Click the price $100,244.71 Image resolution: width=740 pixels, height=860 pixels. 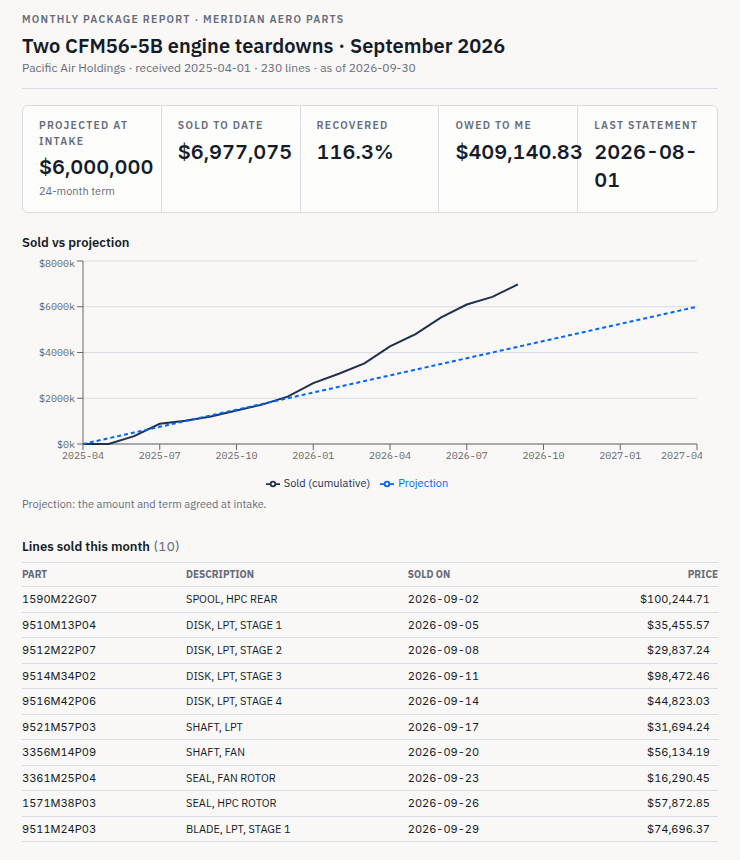(675, 599)
